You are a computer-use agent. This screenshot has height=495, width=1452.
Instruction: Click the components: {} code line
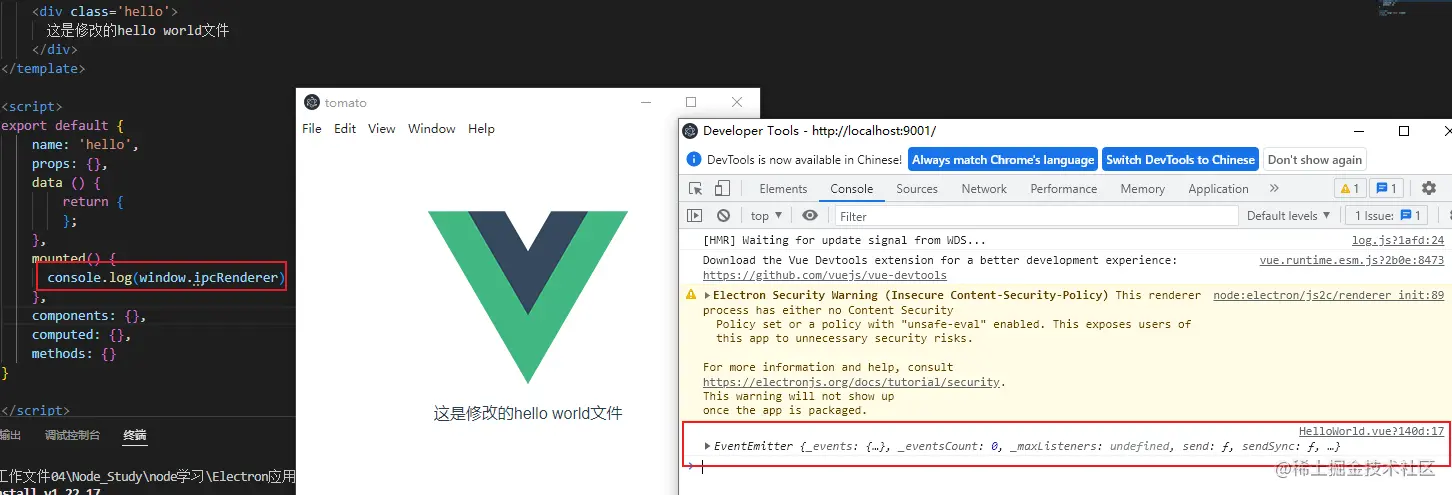89,315
